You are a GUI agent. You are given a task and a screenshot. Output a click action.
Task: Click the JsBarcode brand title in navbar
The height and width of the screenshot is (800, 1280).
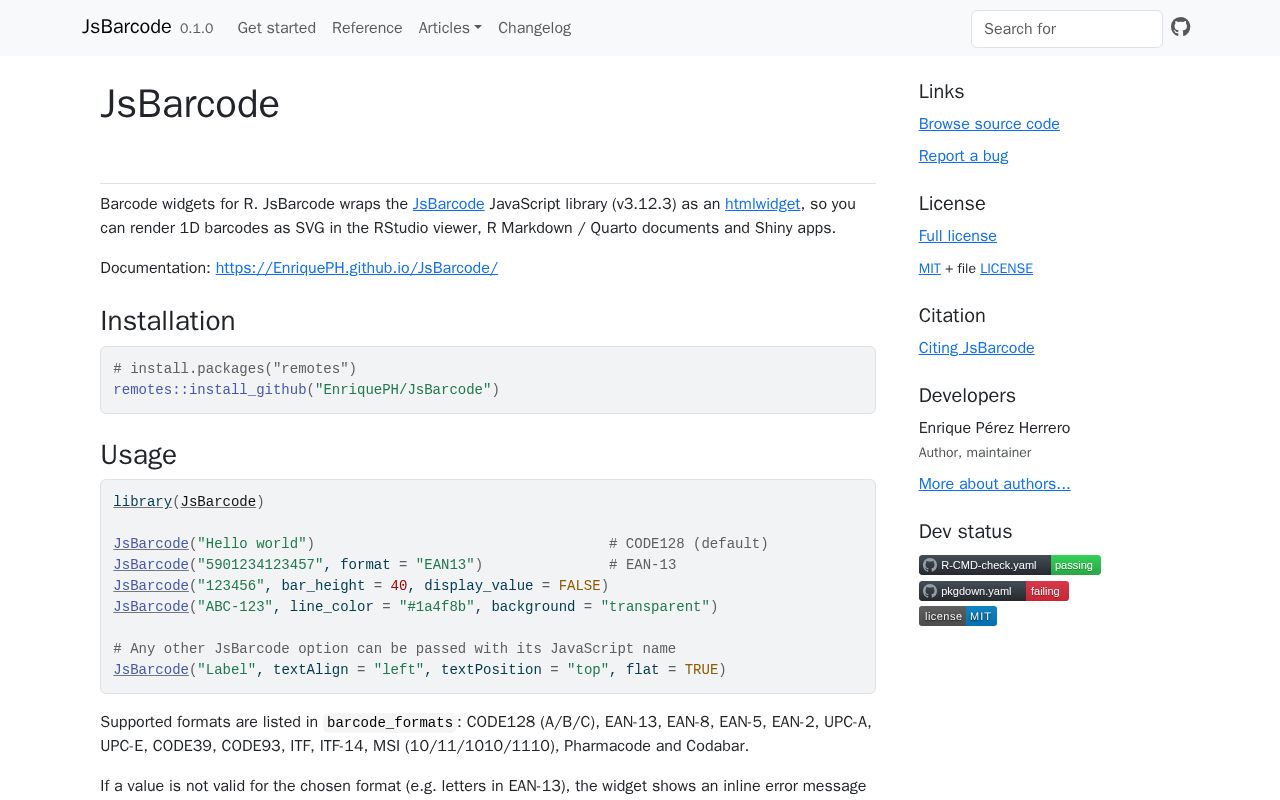(127, 27)
